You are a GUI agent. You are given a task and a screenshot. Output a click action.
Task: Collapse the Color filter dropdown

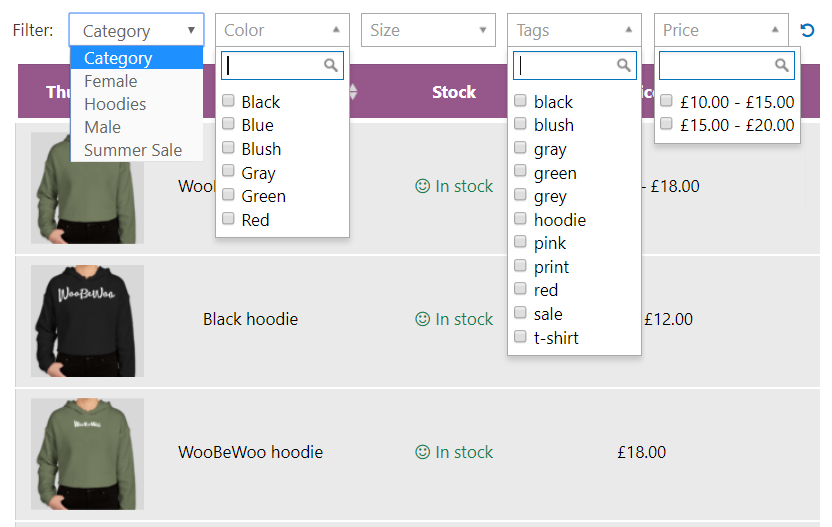(x=282, y=30)
